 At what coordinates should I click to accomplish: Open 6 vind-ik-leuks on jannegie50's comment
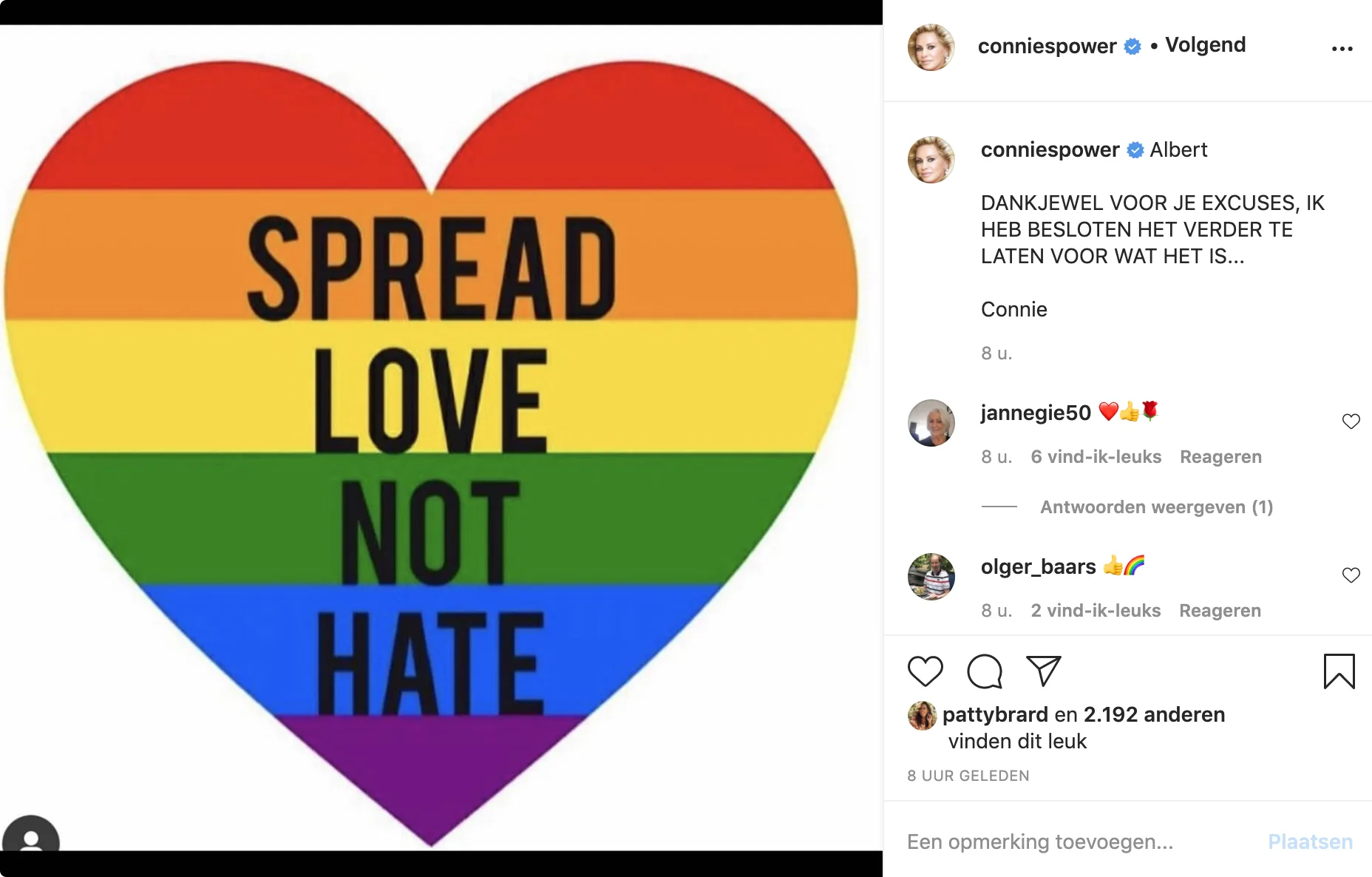pyautogui.click(x=1096, y=457)
